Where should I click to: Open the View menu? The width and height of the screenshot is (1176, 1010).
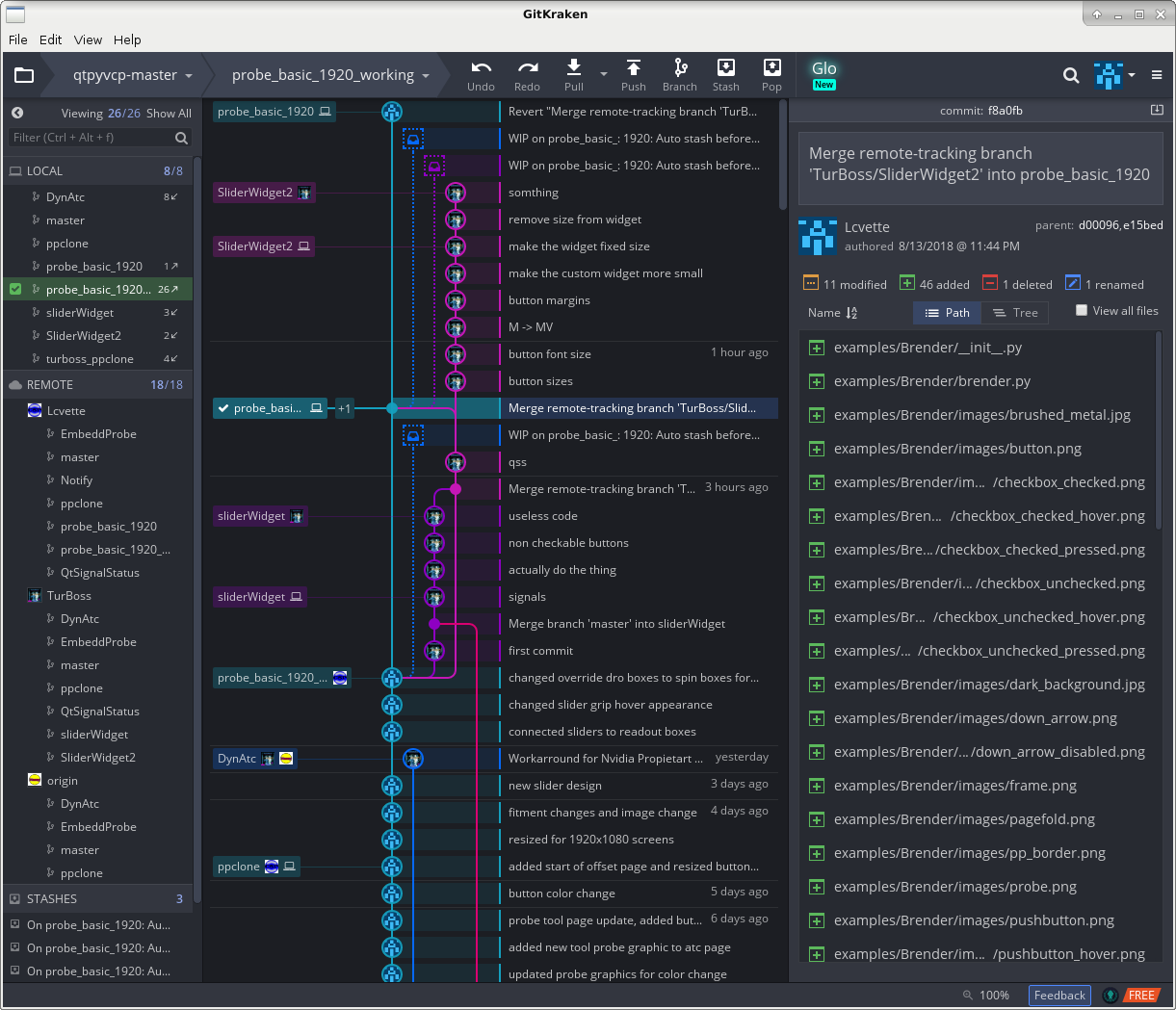point(88,39)
